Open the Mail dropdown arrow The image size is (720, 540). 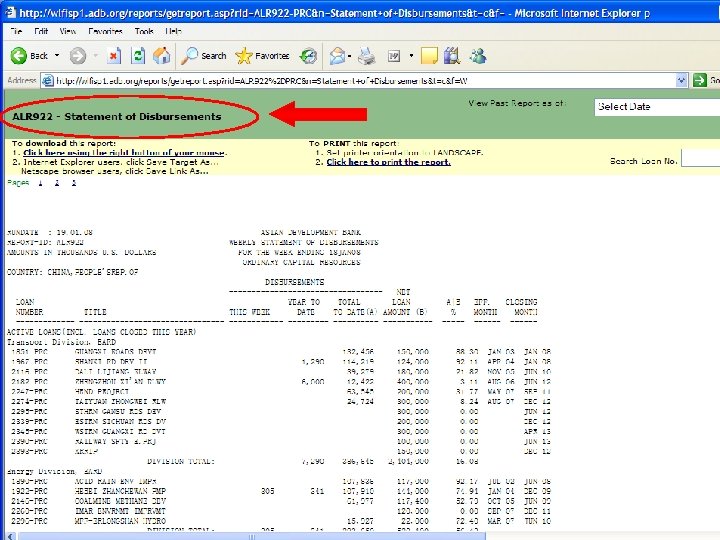(349, 56)
